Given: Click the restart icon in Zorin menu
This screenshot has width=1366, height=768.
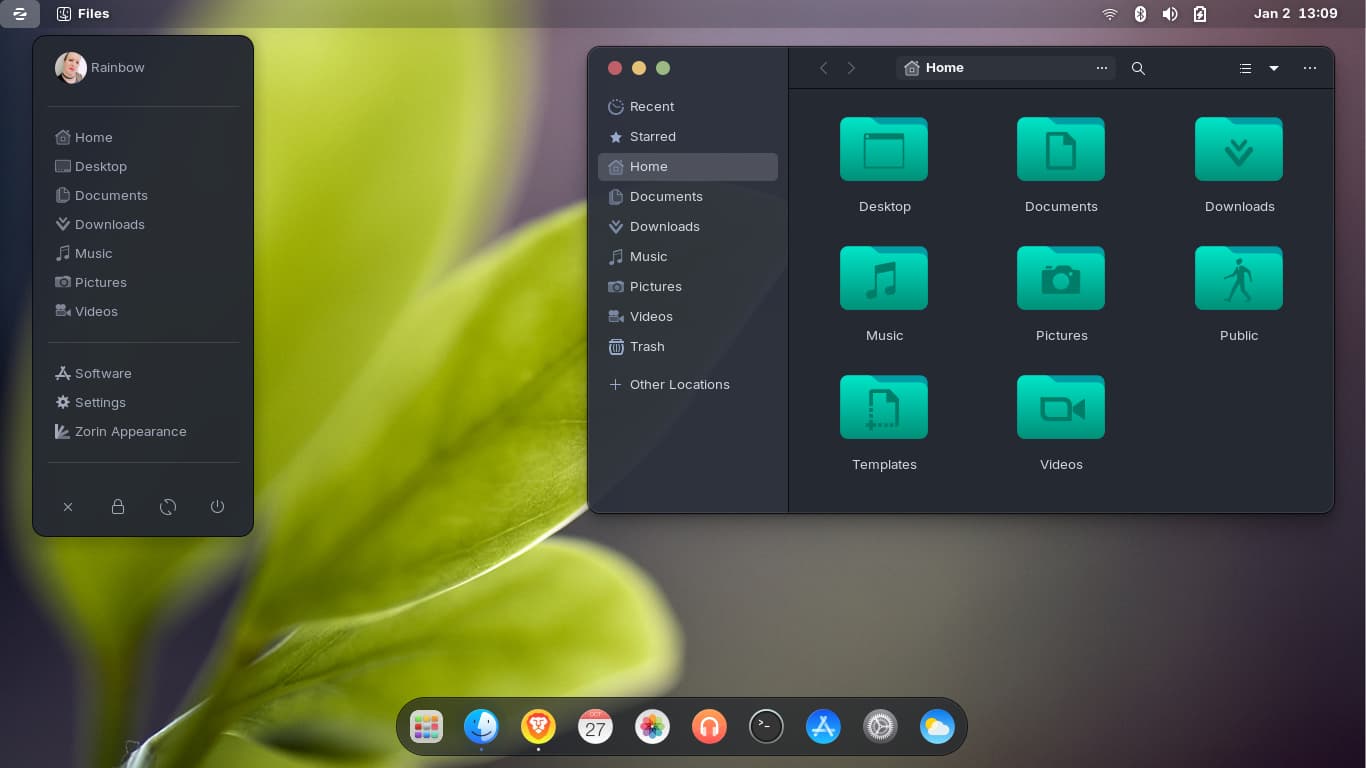Looking at the screenshot, I should click(x=168, y=507).
